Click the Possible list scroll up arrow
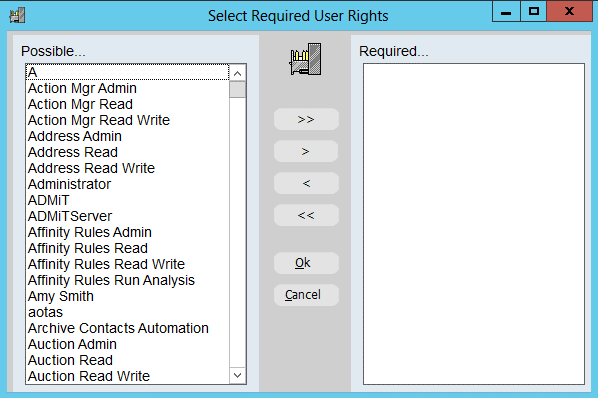The height and width of the screenshot is (398, 598). tap(238, 73)
